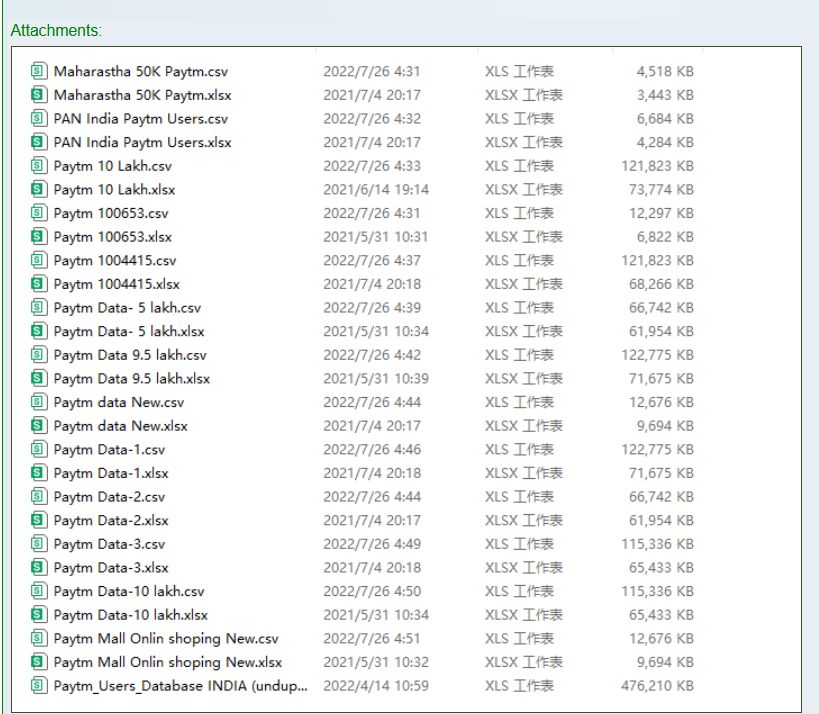This screenshot has width=819, height=714.
Task: Select PAN India Paytm Users.csv file
Action: coord(140,119)
